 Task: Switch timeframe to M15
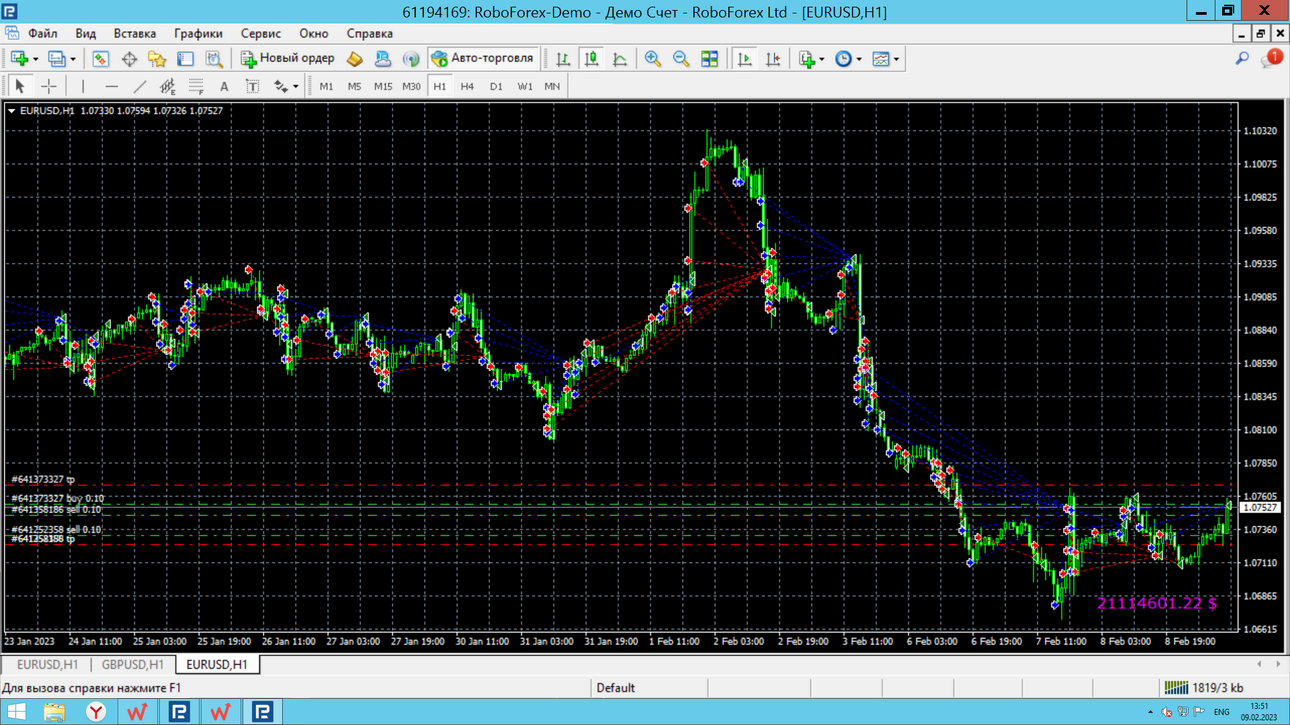coord(383,86)
